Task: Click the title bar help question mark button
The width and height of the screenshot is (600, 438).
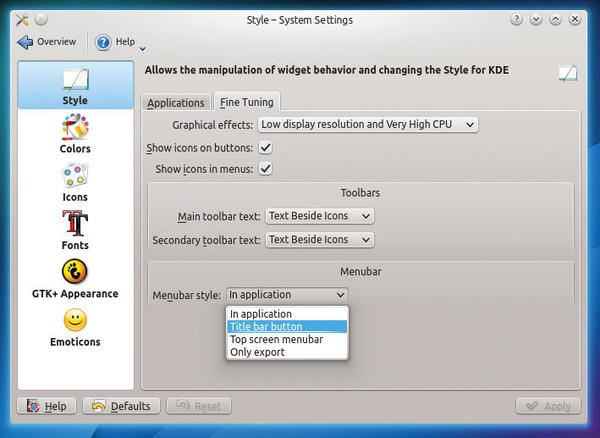Action: 517,19
